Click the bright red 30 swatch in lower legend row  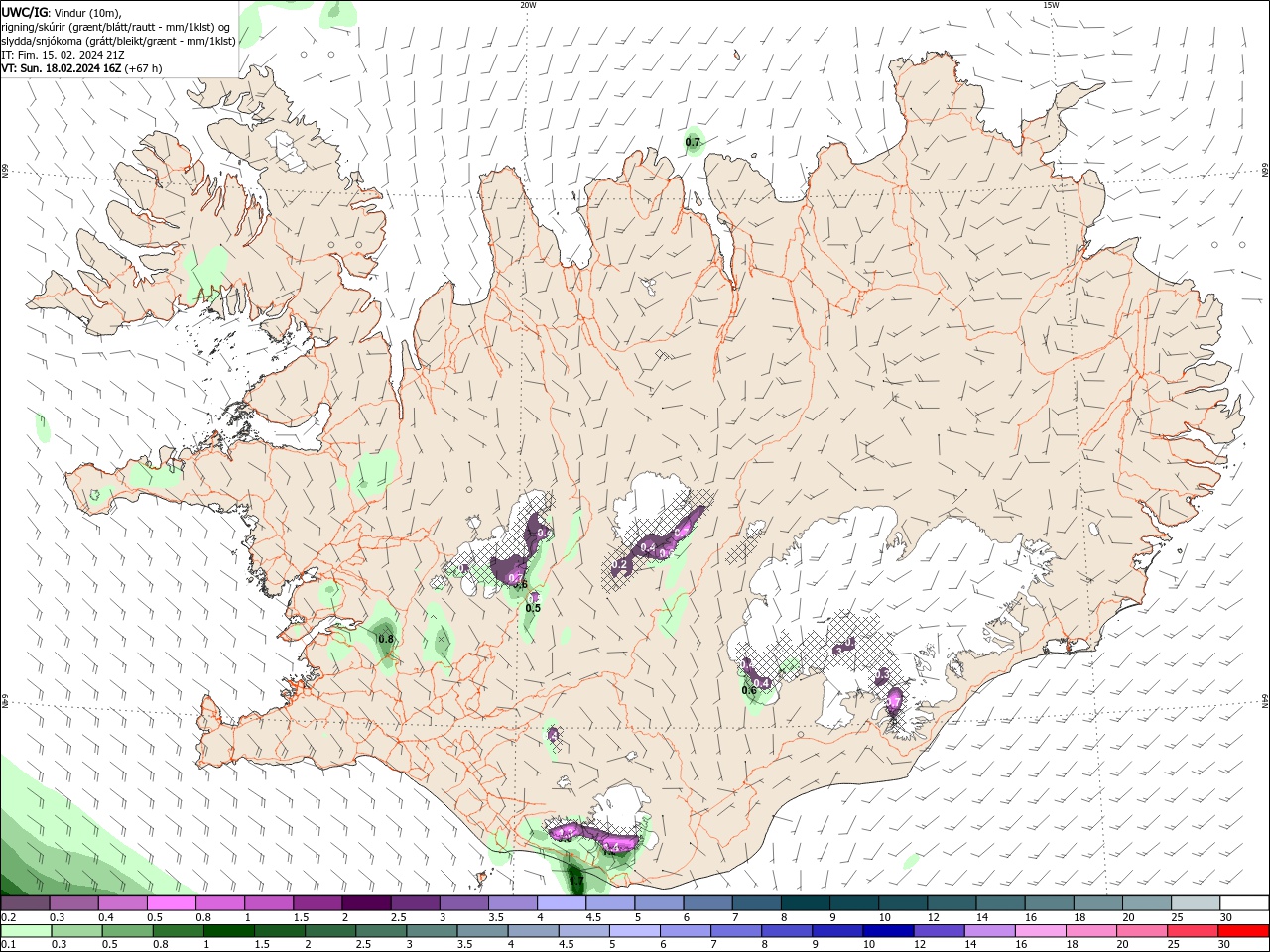pyautogui.click(x=1244, y=931)
